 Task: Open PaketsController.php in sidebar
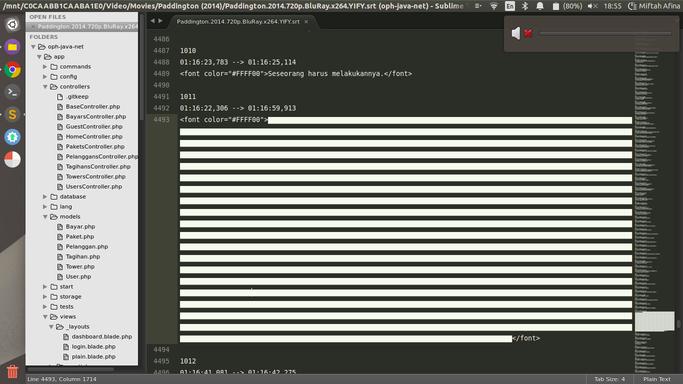point(95,147)
